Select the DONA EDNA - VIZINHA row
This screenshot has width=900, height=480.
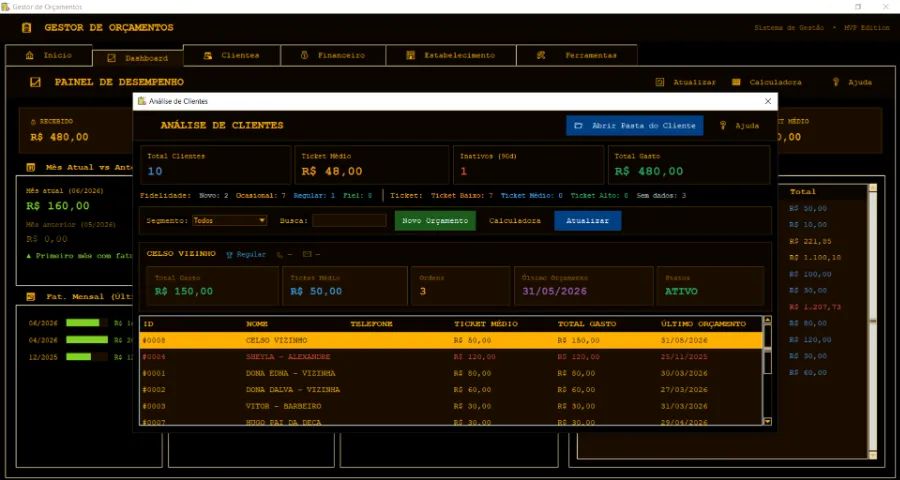451,373
